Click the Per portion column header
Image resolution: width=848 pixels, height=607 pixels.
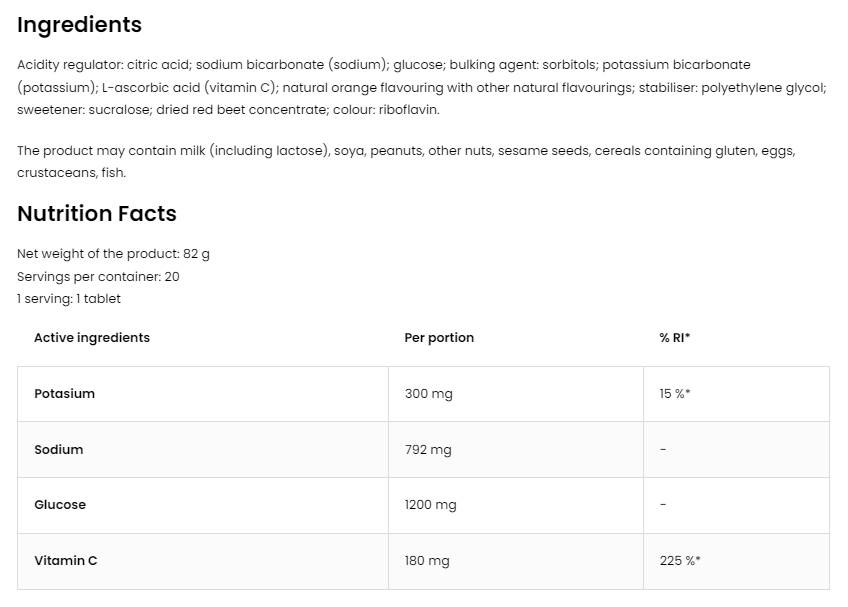439,338
